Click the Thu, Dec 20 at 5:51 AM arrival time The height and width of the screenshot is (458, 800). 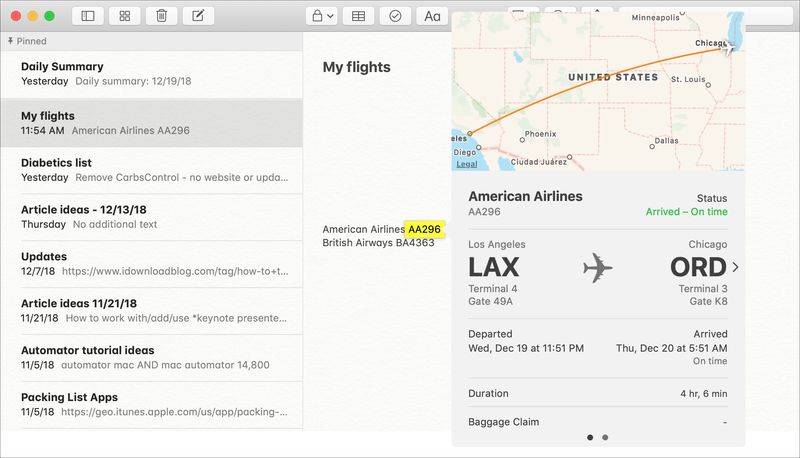click(x=671, y=348)
